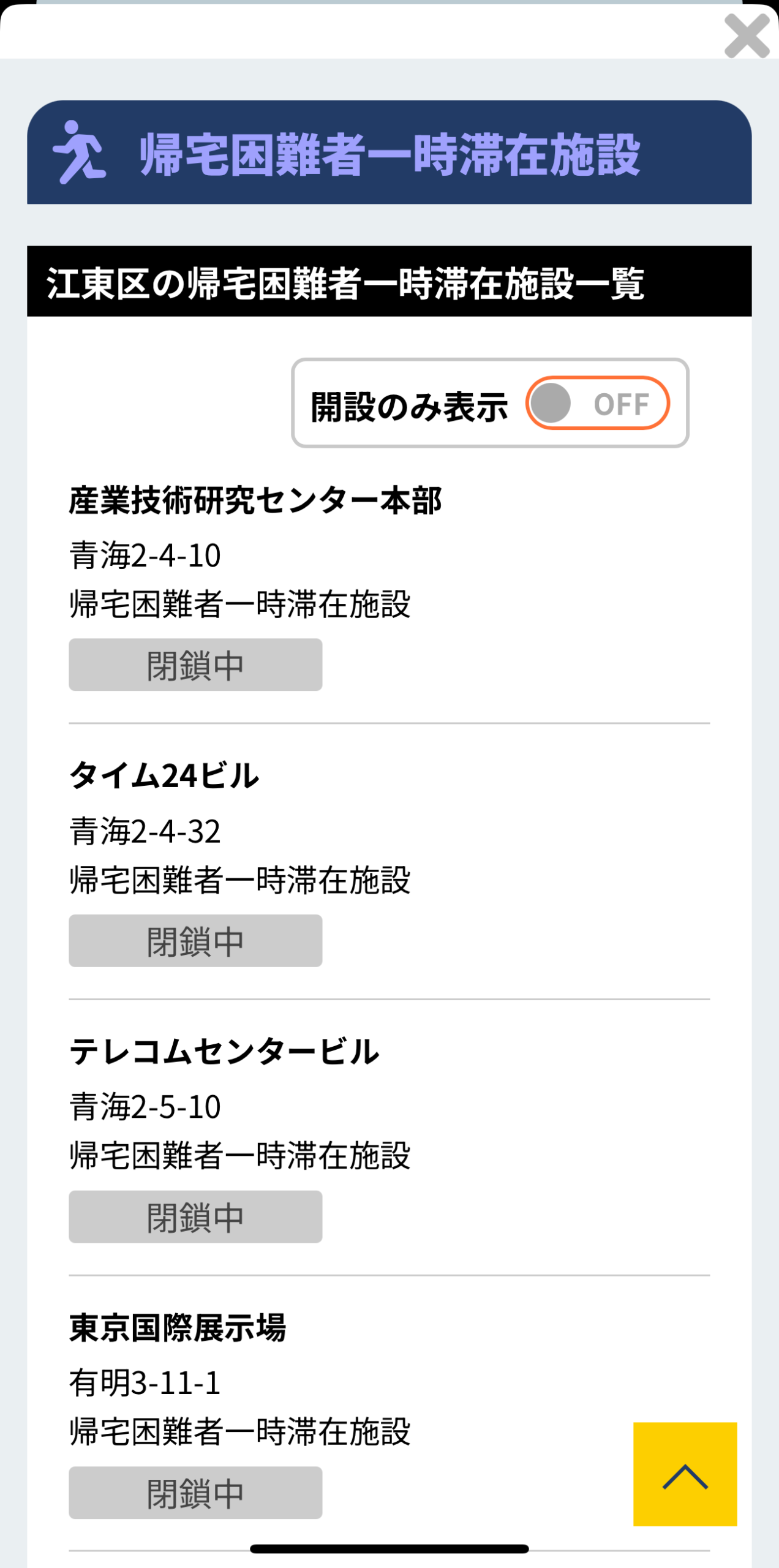779x1568 pixels.
Task: Open 産業技術研究センター本部 facility entry
Action: tap(255, 500)
